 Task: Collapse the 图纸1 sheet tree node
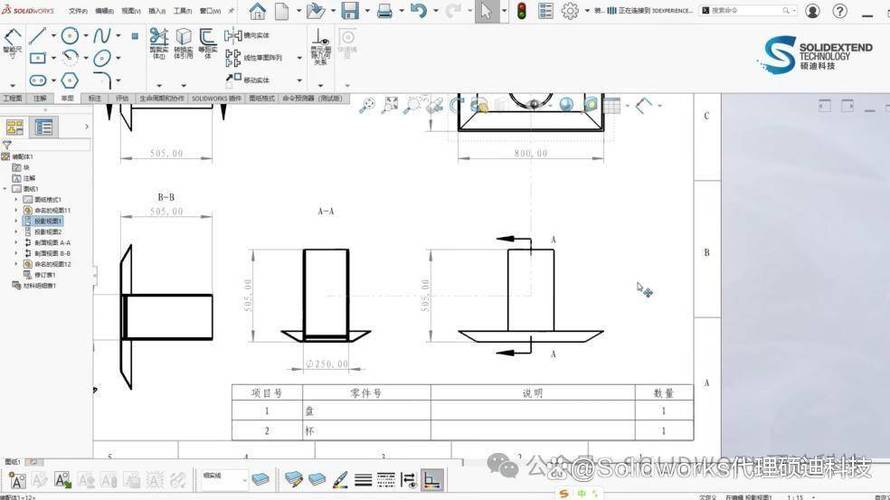[x=5, y=189]
